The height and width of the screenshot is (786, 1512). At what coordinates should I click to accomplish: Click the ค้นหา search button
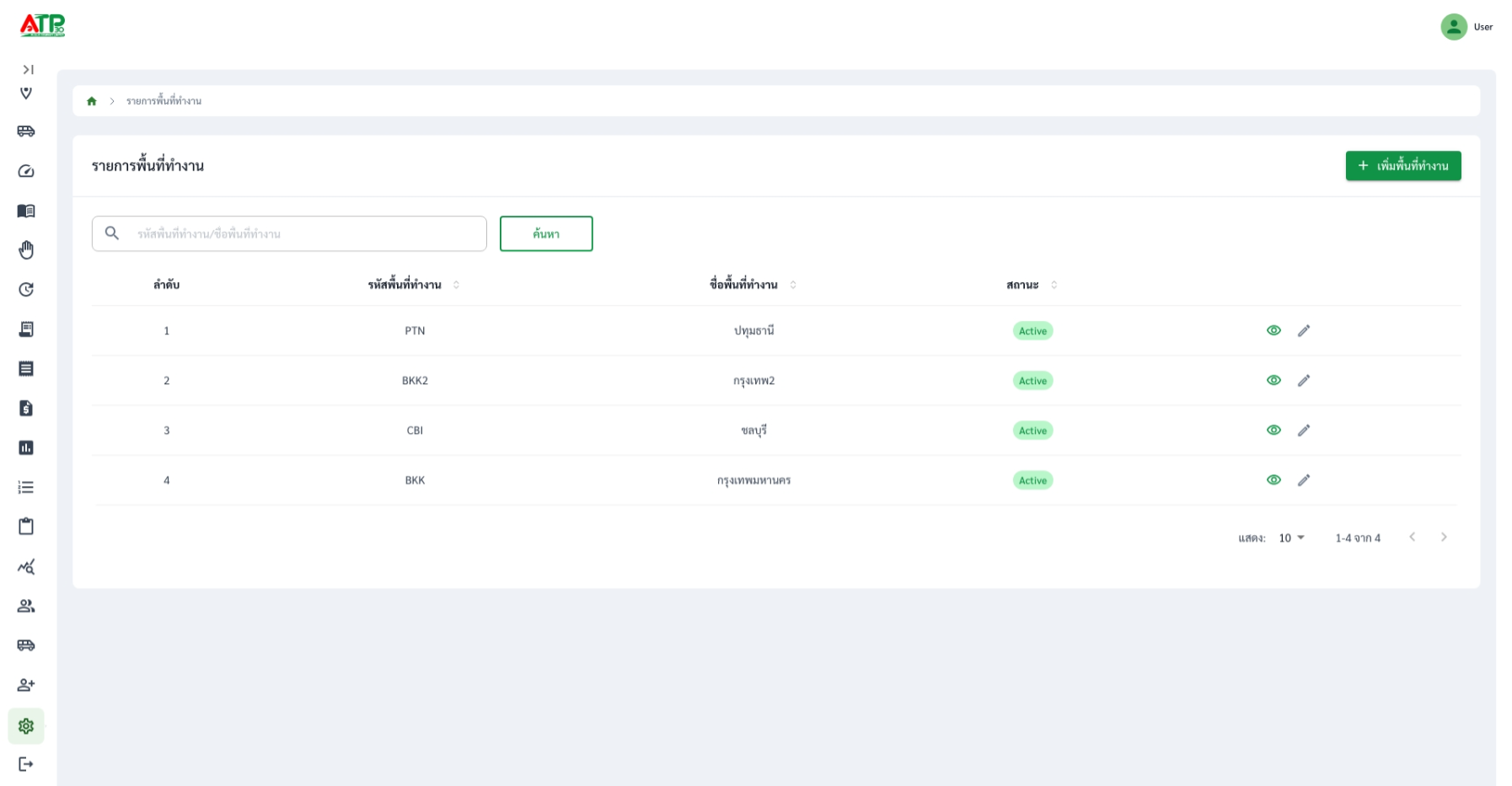point(546,233)
